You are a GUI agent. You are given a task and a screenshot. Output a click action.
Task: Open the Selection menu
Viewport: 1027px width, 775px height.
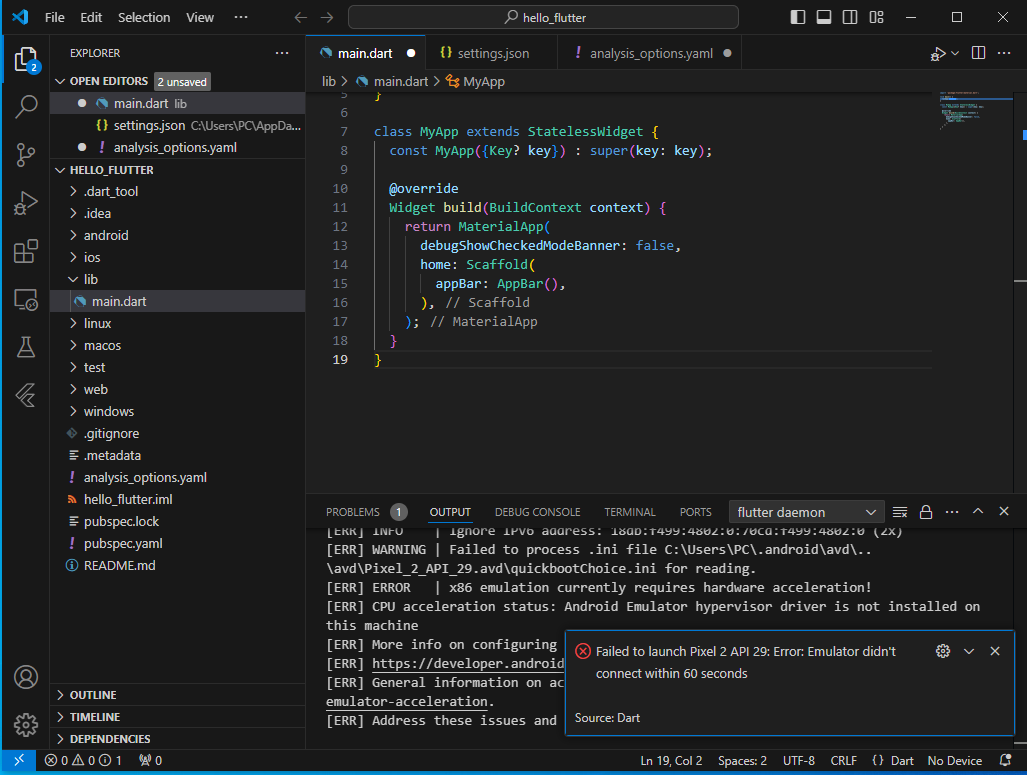[144, 18]
